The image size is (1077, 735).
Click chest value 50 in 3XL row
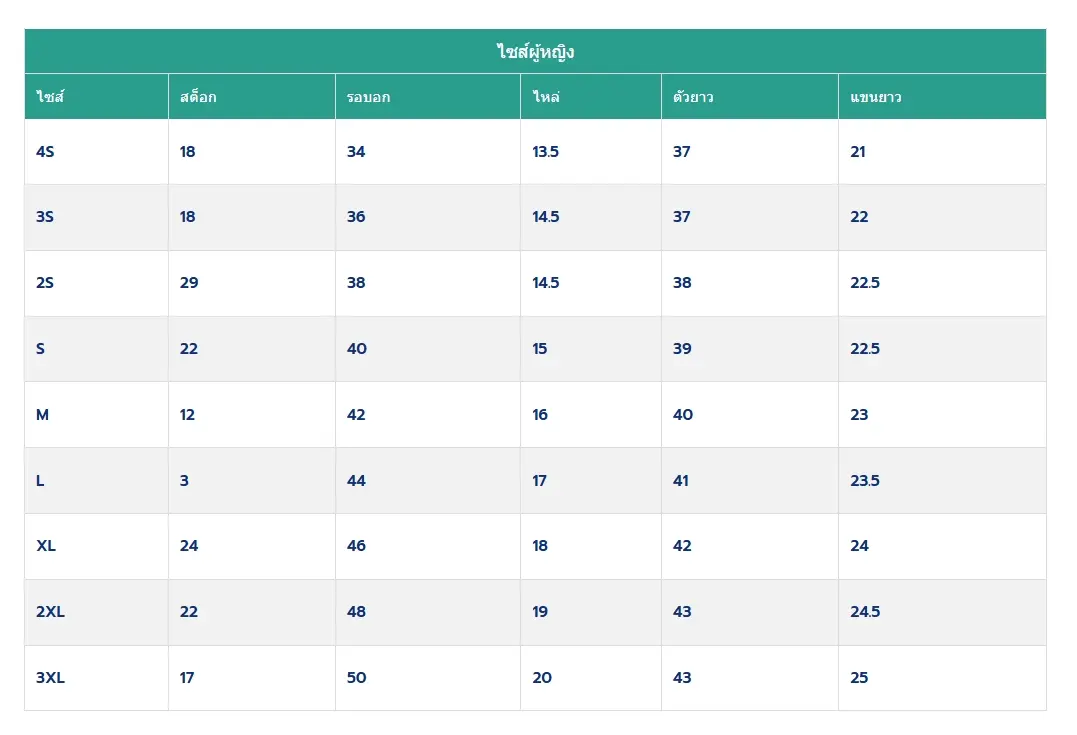coord(356,678)
